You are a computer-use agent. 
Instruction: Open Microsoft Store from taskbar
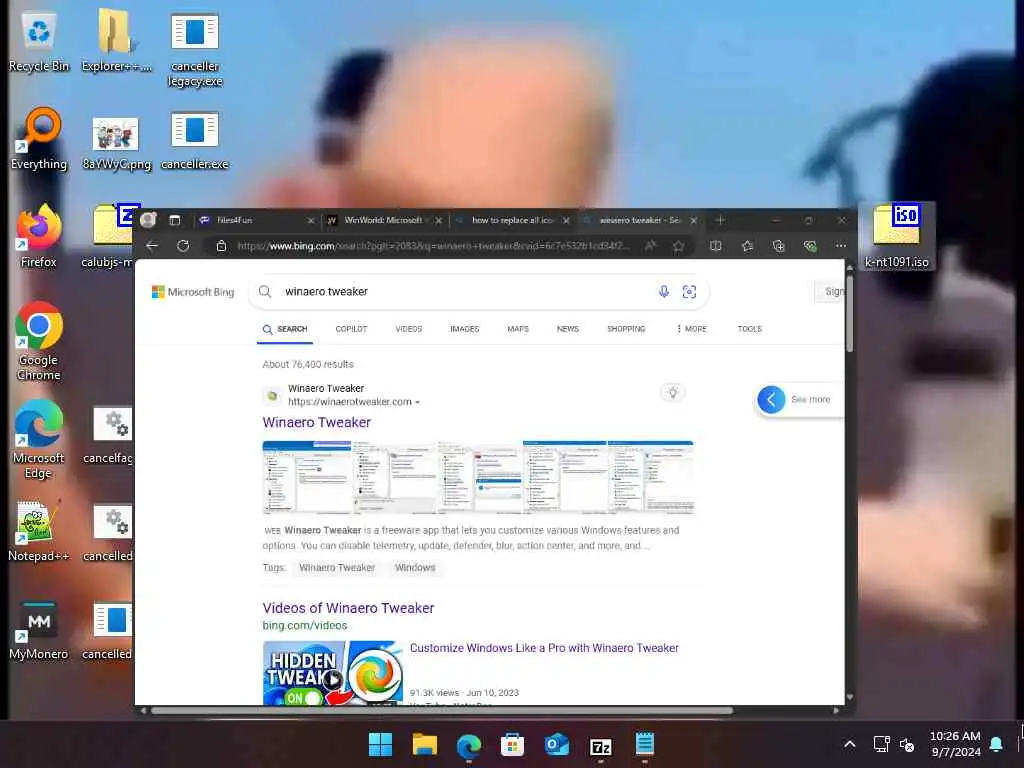tap(513, 744)
